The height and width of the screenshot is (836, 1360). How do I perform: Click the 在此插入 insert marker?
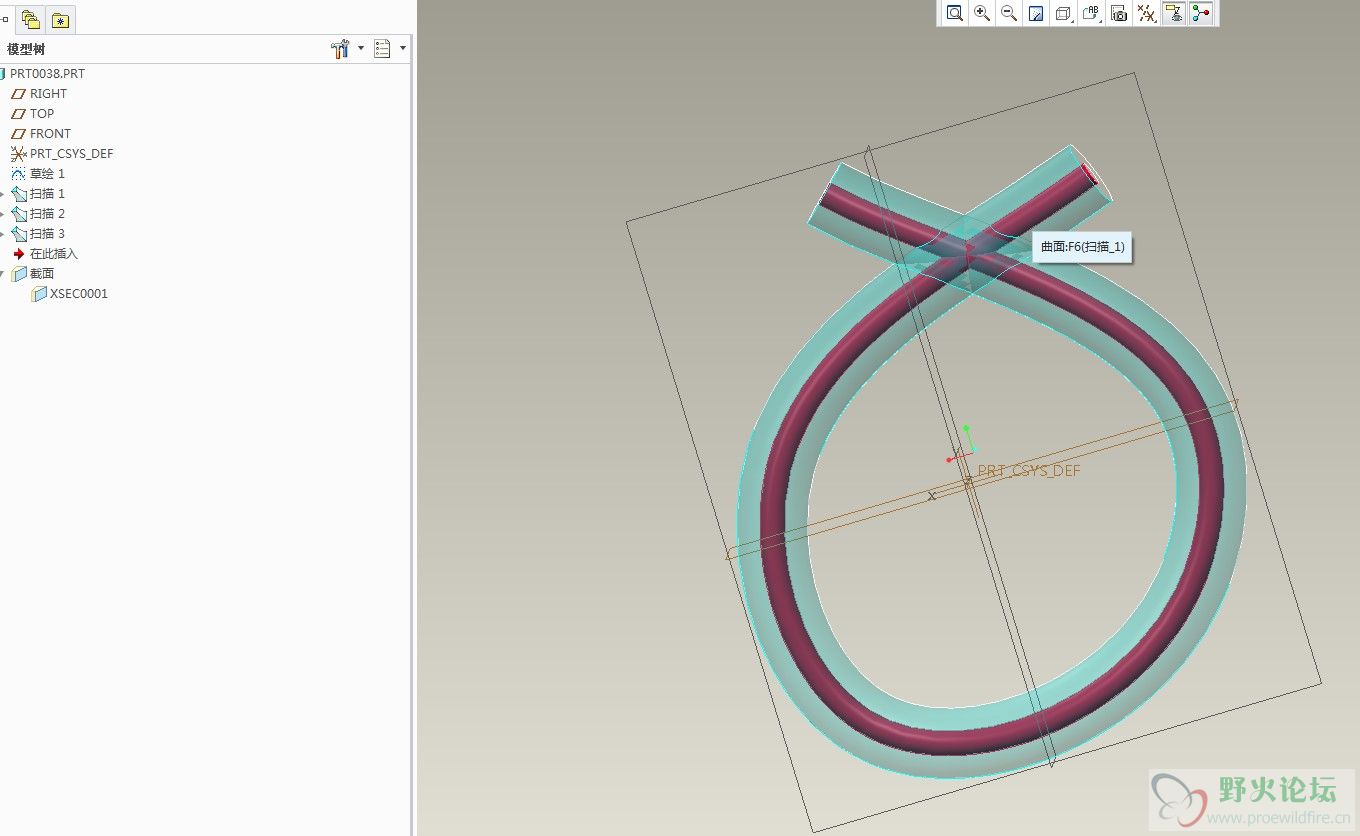tap(53, 254)
